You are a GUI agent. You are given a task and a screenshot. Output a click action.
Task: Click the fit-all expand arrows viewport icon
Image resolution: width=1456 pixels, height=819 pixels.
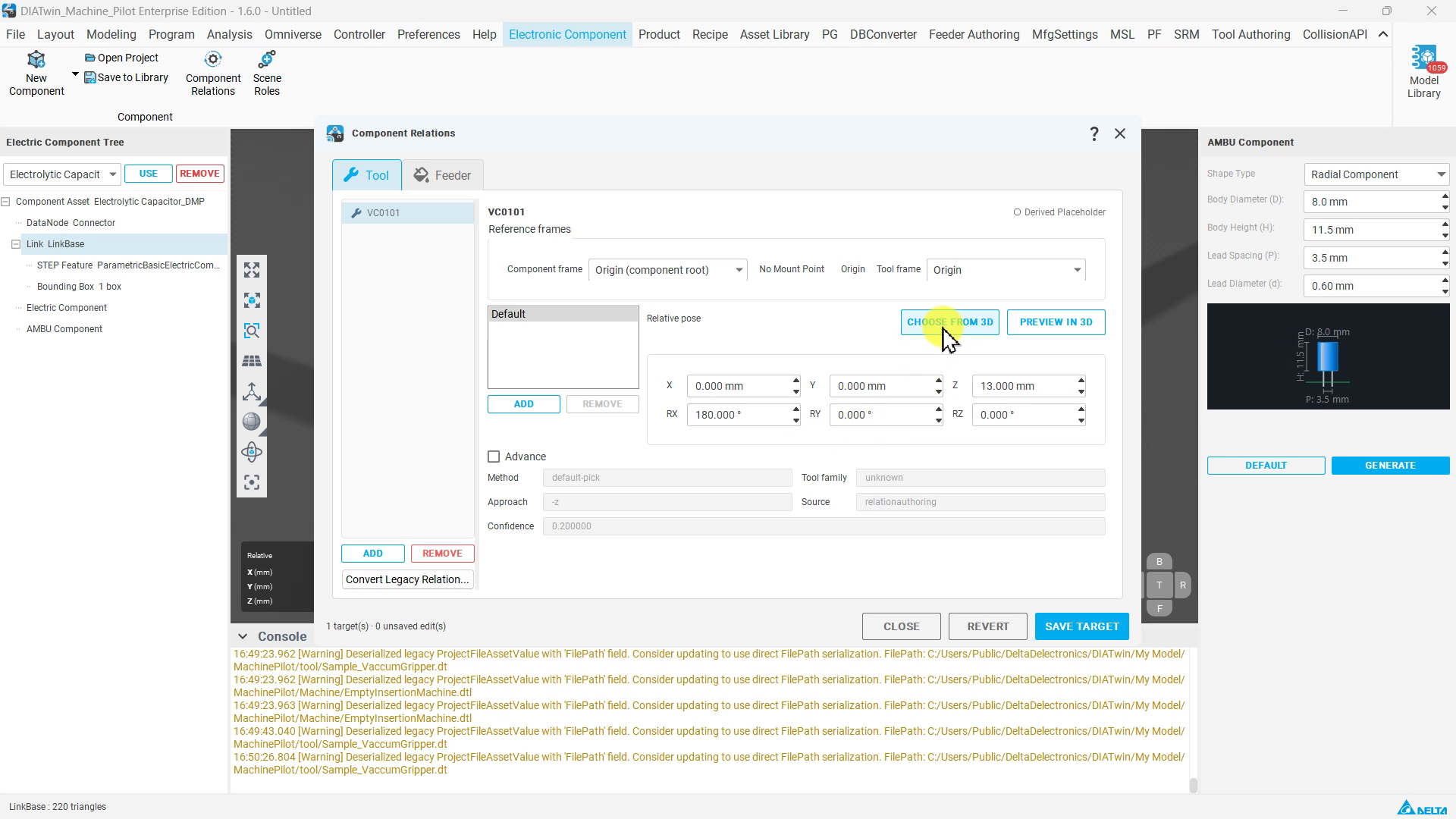point(252,270)
